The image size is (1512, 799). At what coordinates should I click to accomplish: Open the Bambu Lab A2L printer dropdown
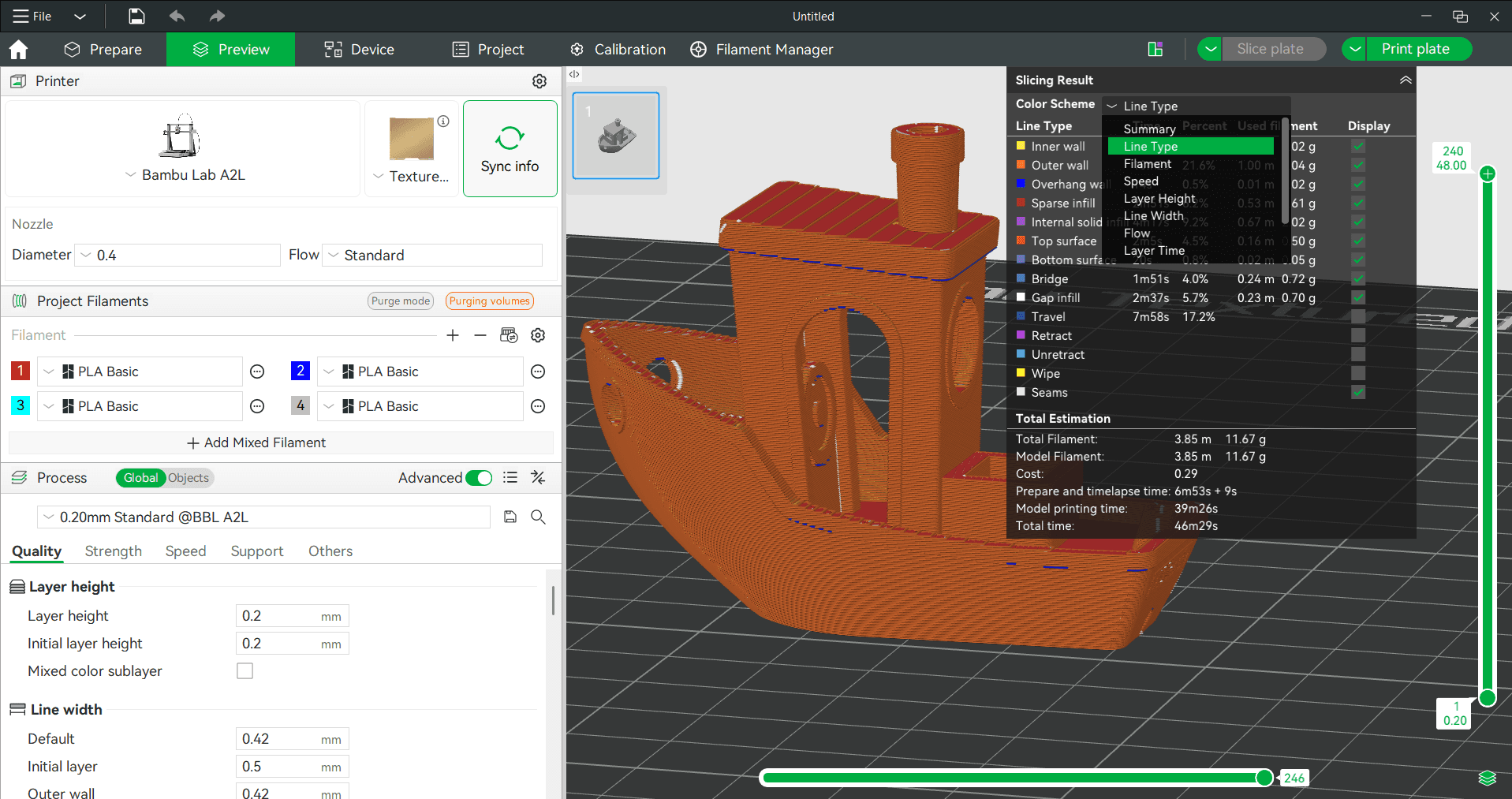click(x=185, y=175)
